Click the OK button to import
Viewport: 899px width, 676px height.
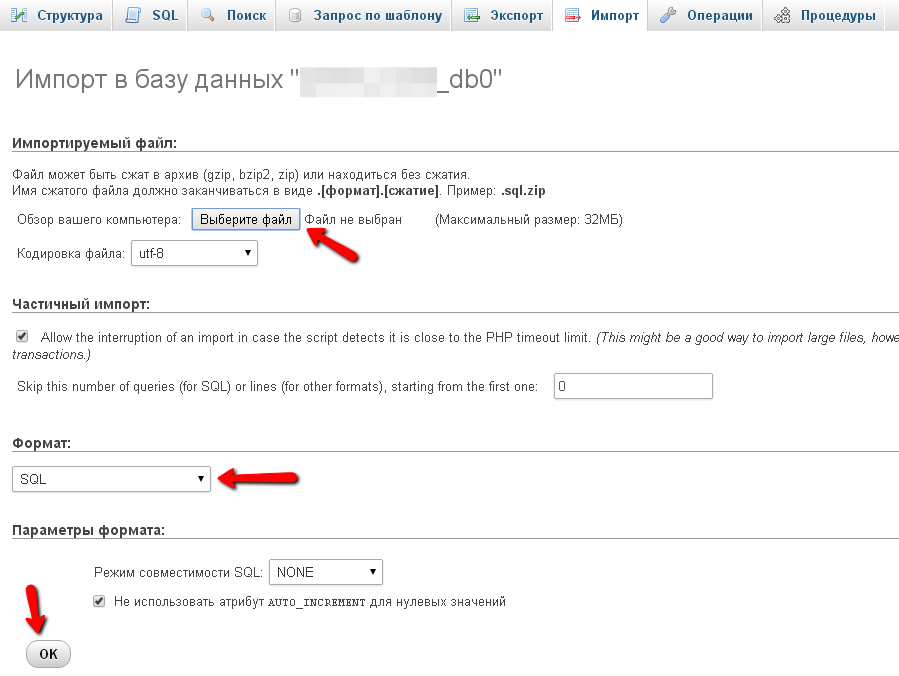(x=48, y=654)
